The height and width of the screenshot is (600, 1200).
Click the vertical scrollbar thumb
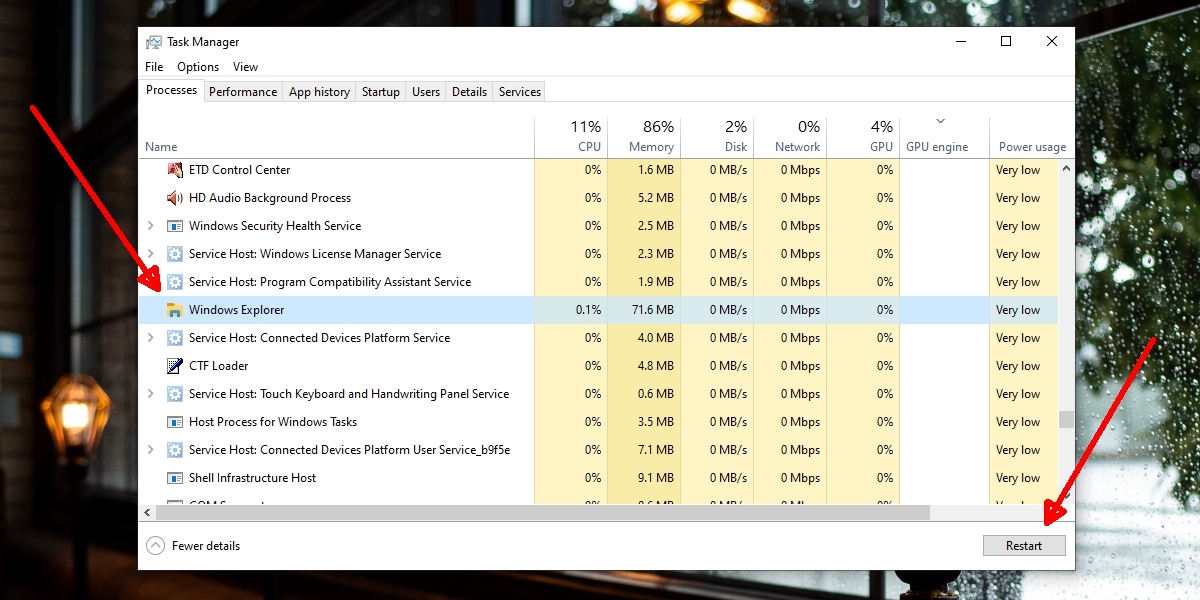pyautogui.click(x=1066, y=419)
